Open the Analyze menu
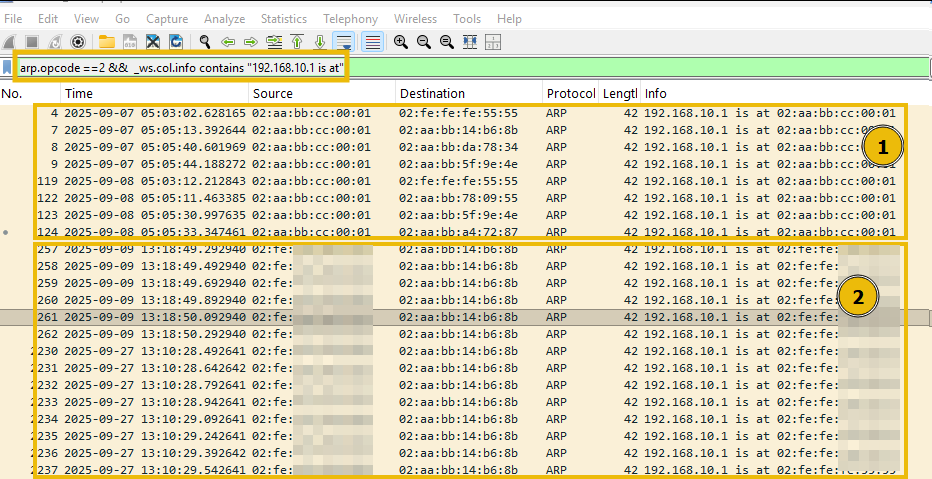 click(225, 19)
